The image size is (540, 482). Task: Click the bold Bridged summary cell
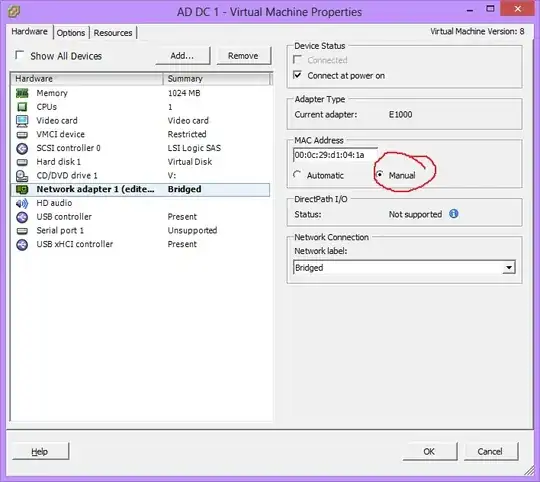(185, 189)
